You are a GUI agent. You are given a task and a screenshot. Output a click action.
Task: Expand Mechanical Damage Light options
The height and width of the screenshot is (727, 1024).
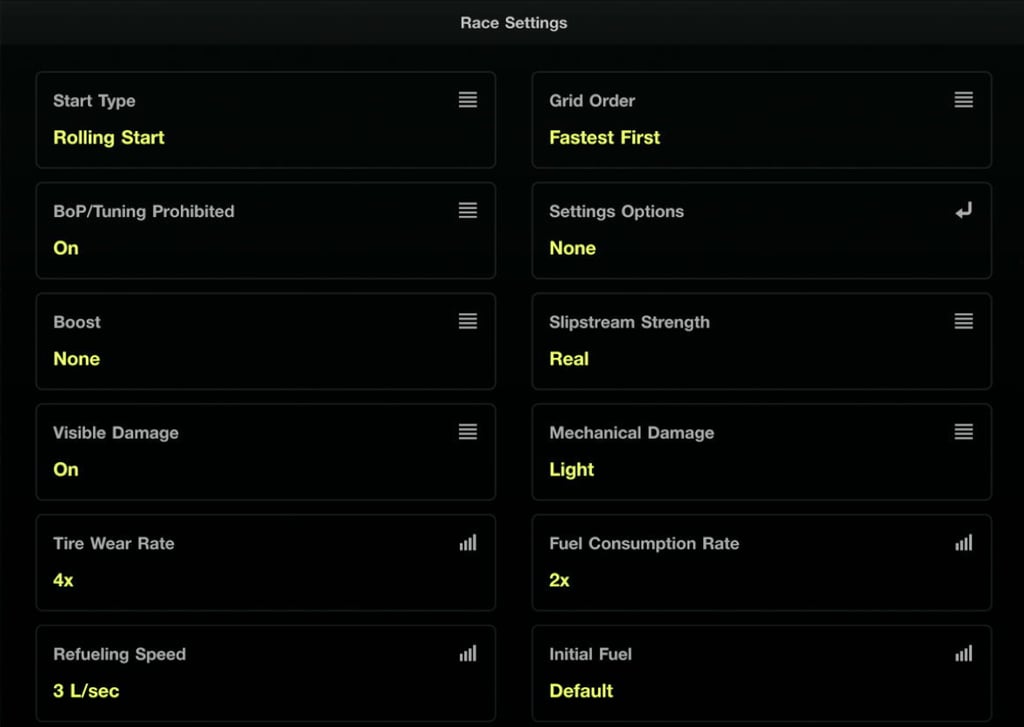pos(572,469)
